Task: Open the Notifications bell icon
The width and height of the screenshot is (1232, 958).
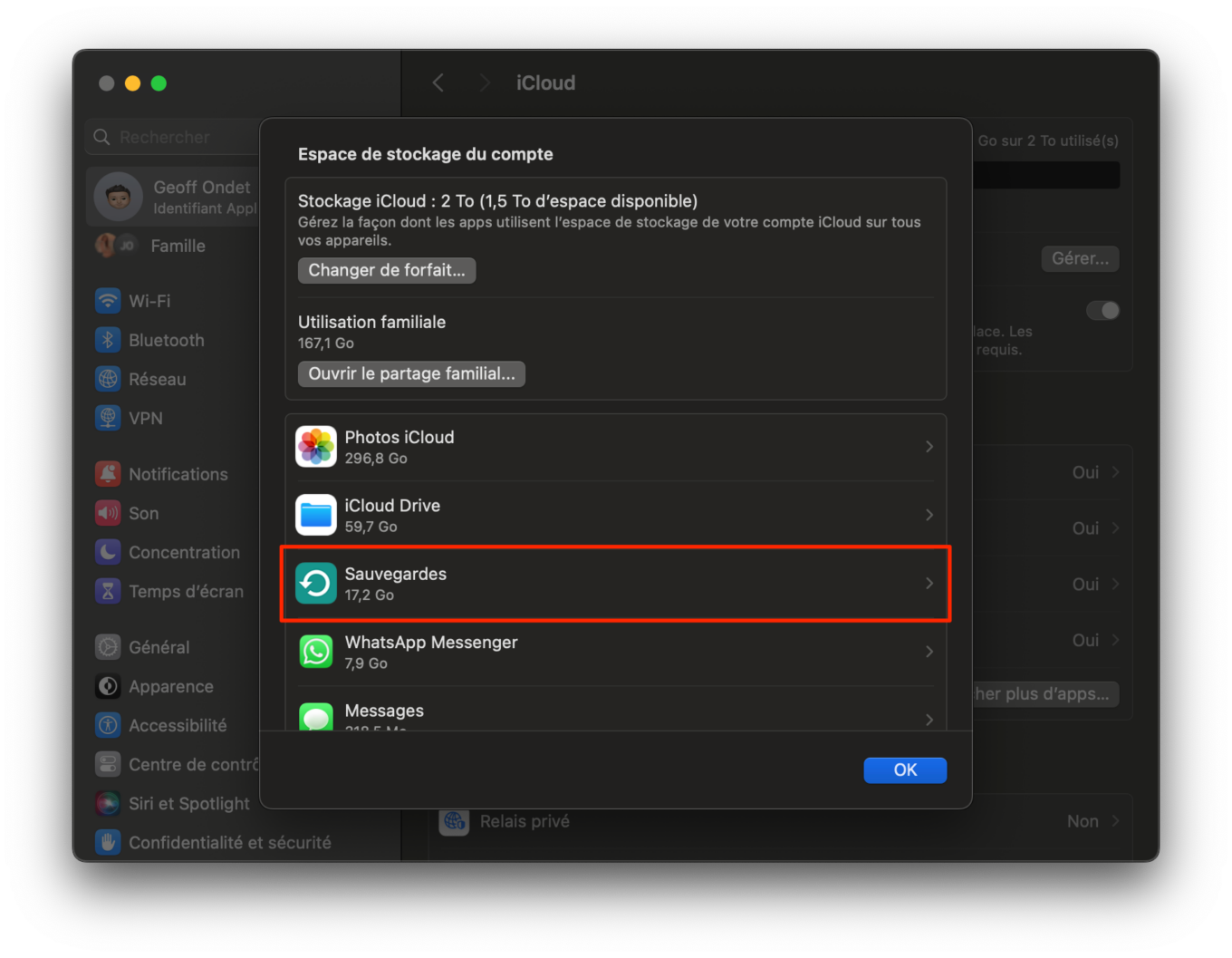Action: point(108,473)
